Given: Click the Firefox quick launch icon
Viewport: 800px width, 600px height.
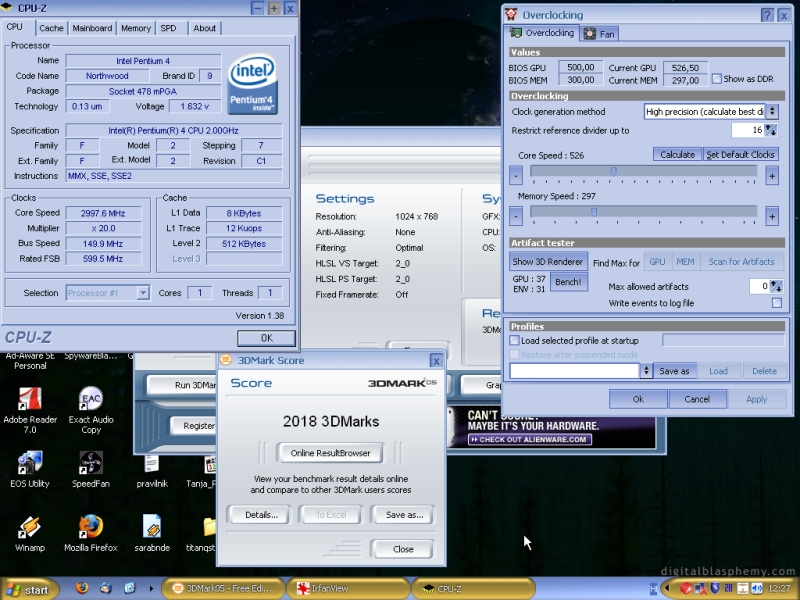Looking at the screenshot, I should point(82,588).
